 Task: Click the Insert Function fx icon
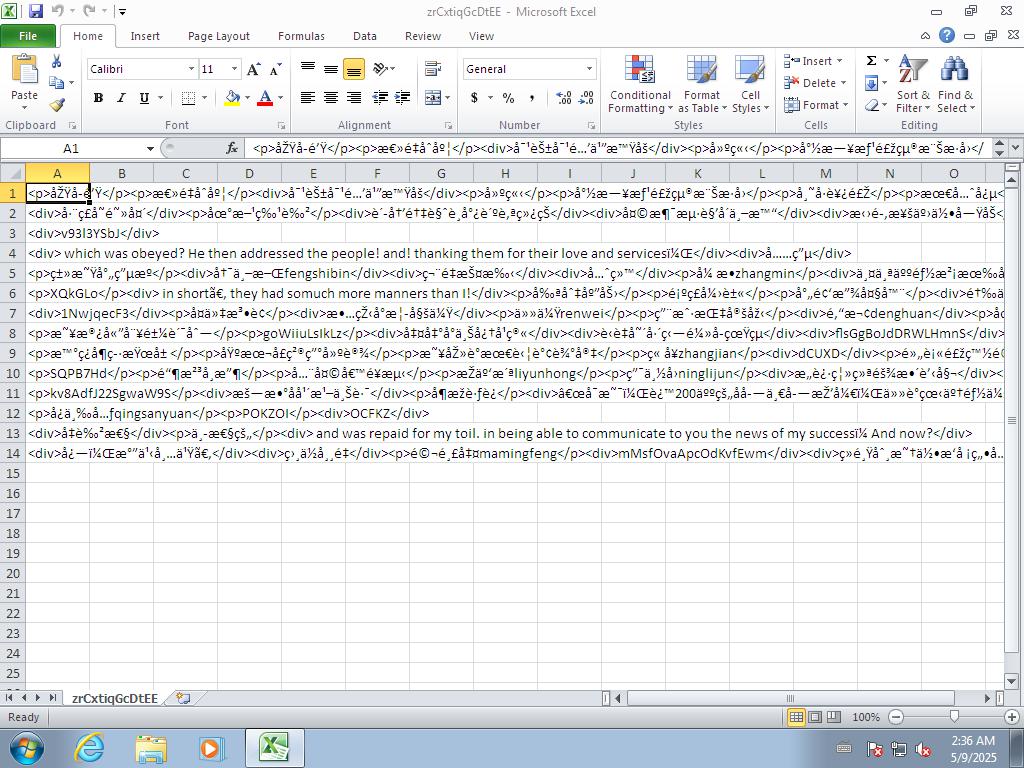tap(232, 149)
